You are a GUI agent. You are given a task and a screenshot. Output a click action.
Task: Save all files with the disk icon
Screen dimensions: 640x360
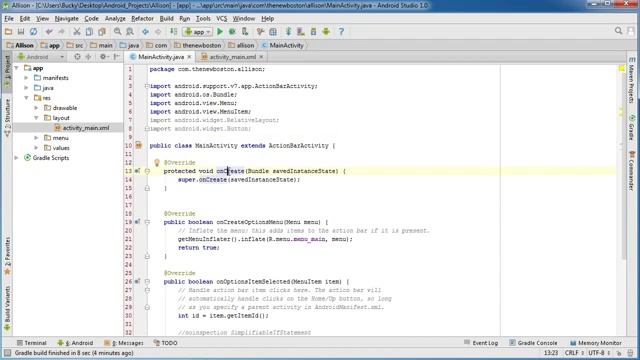coord(21,31)
